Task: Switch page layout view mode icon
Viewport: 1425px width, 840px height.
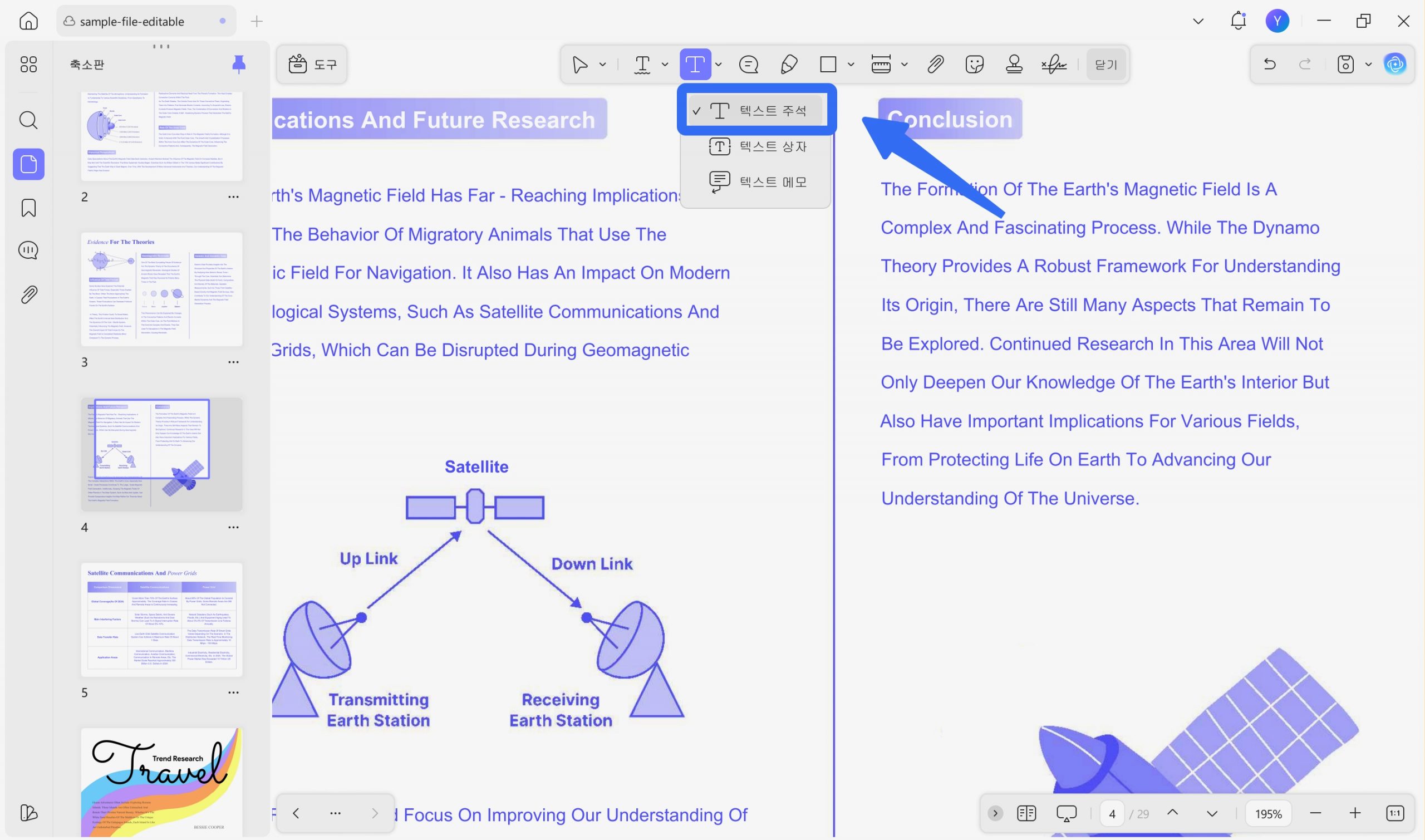Action: tap(1026, 813)
